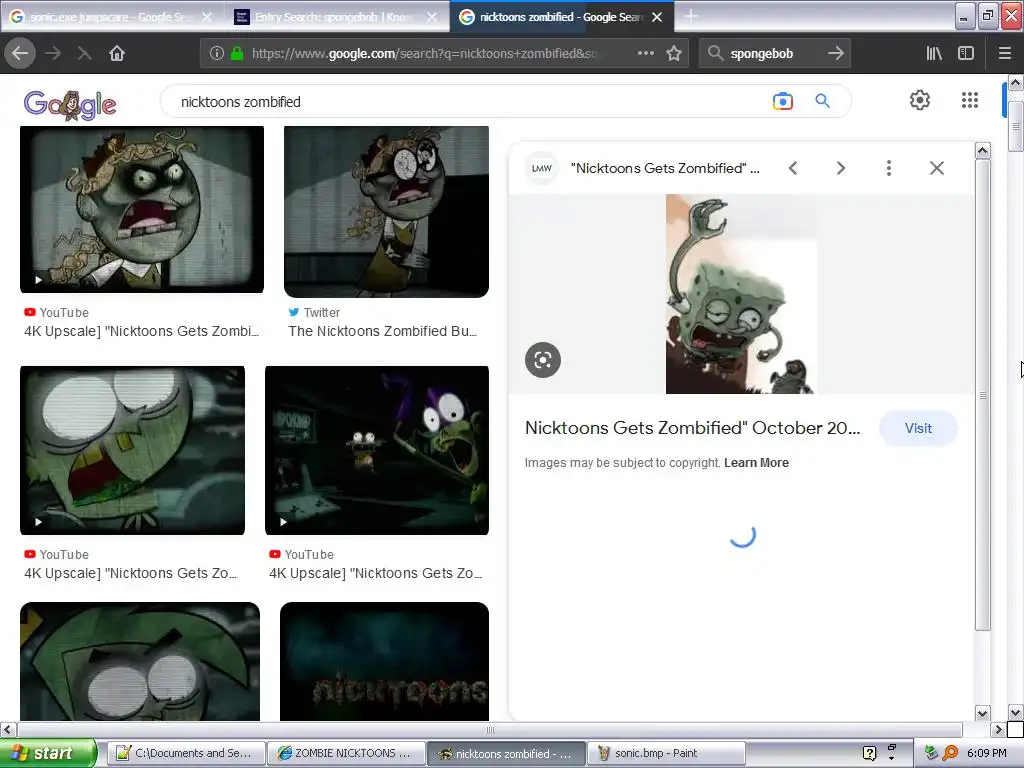Open the Google apps grid
1024x768 pixels.
click(970, 100)
